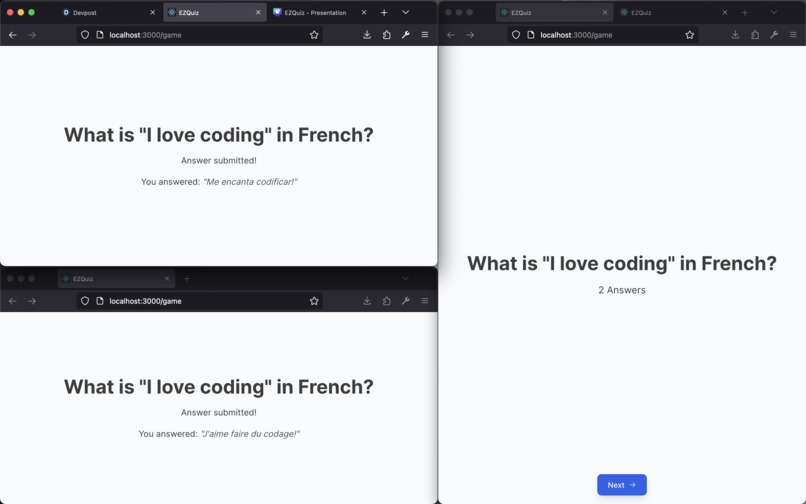The image size is (806, 504).
Task: Open developer tools wrench in top-left window
Action: click(406, 35)
